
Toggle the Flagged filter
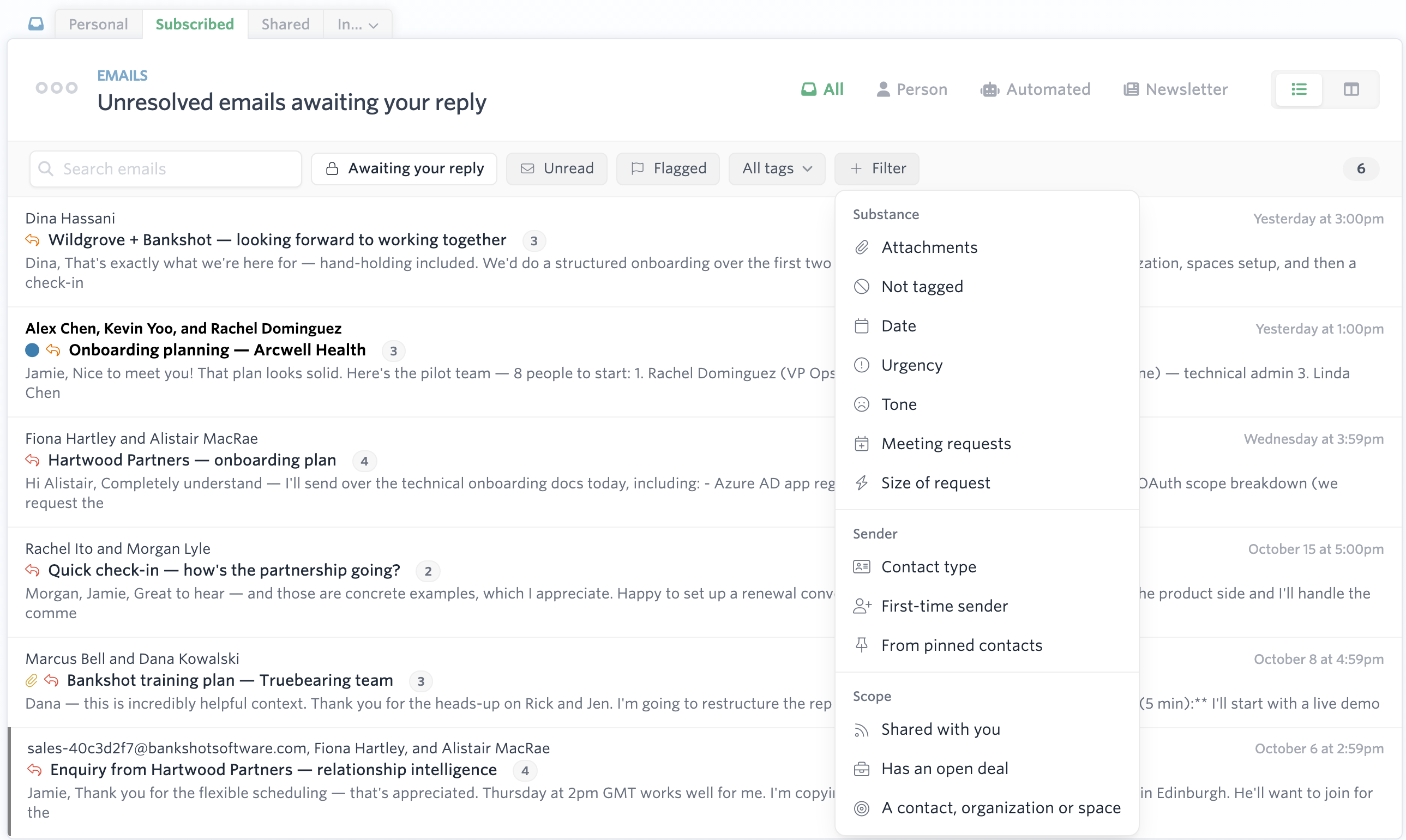(668, 168)
